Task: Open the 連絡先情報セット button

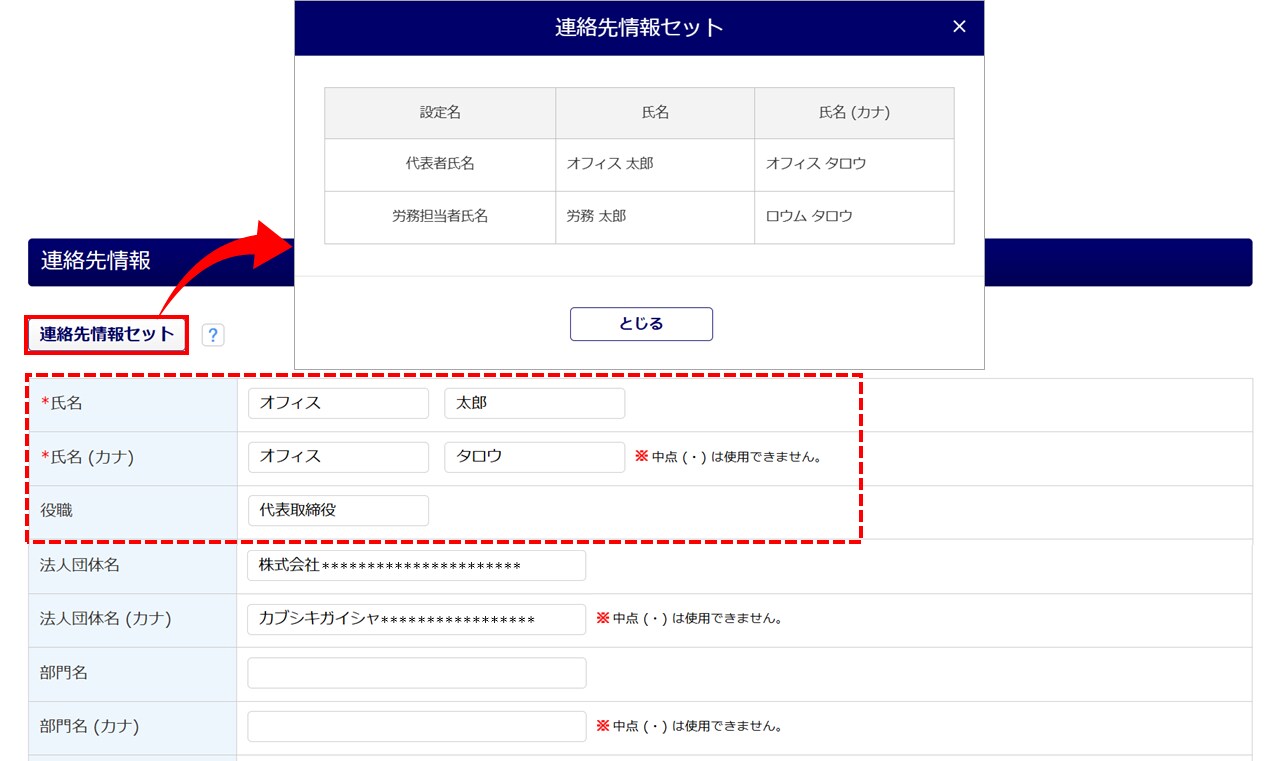Action: (107, 335)
